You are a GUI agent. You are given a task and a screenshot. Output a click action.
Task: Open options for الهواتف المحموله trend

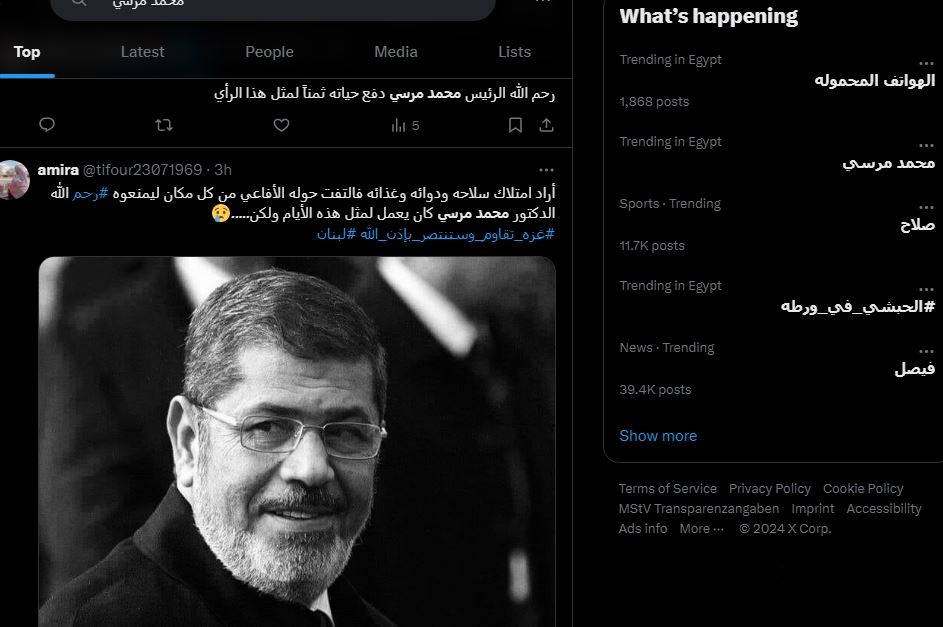click(x=926, y=63)
